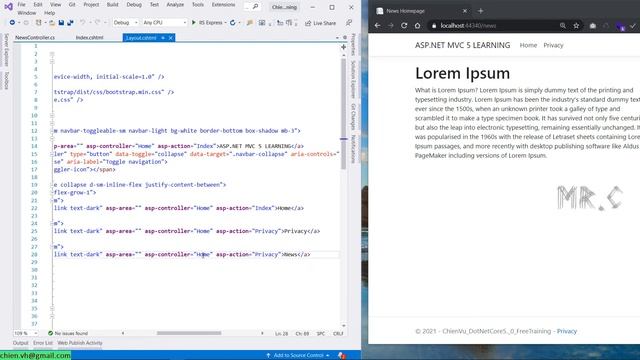
Task: Click the search magnifier in VS title bar
Action: [256, 7]
